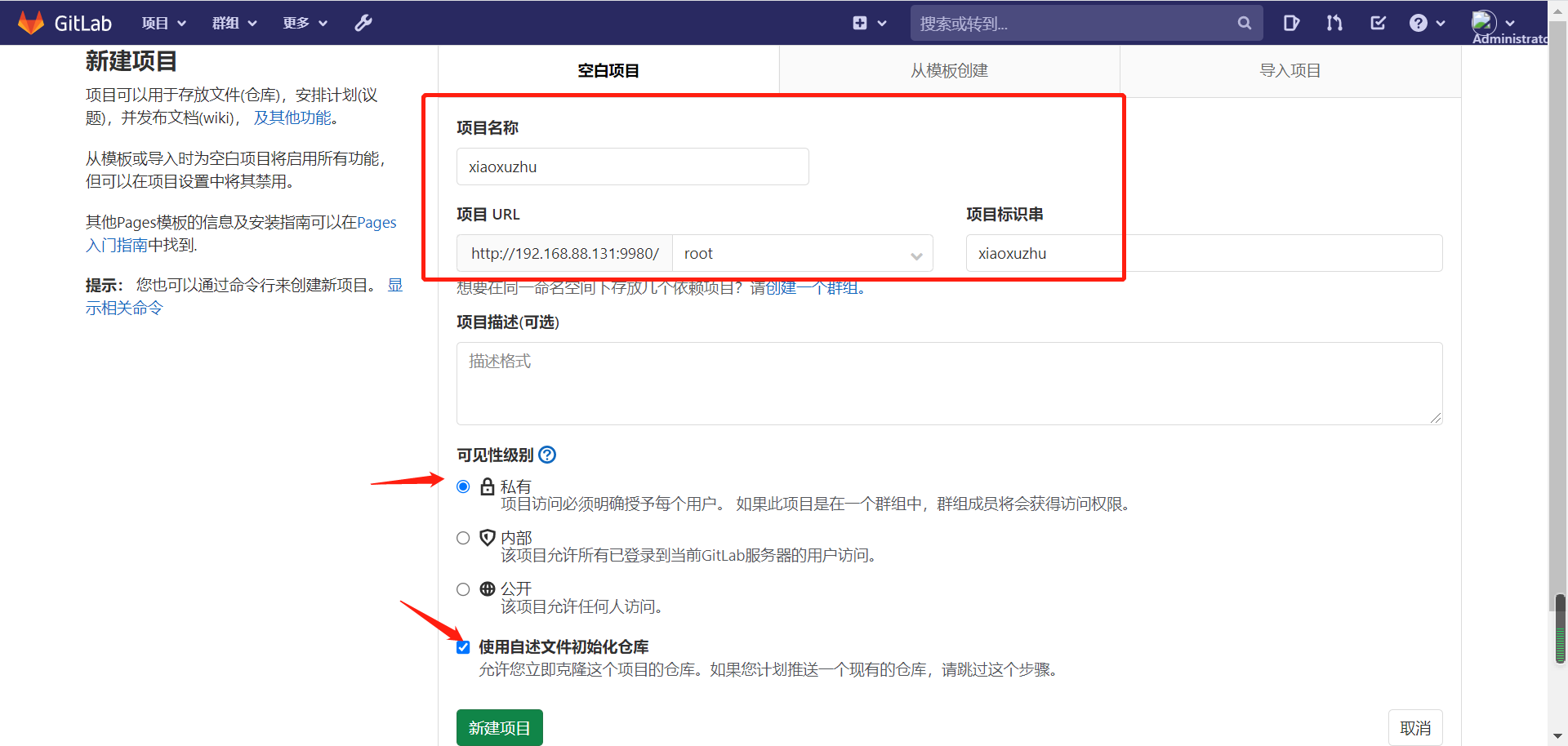Click the green 新建项目 button

pyautogui.click(x=500, y=727)
